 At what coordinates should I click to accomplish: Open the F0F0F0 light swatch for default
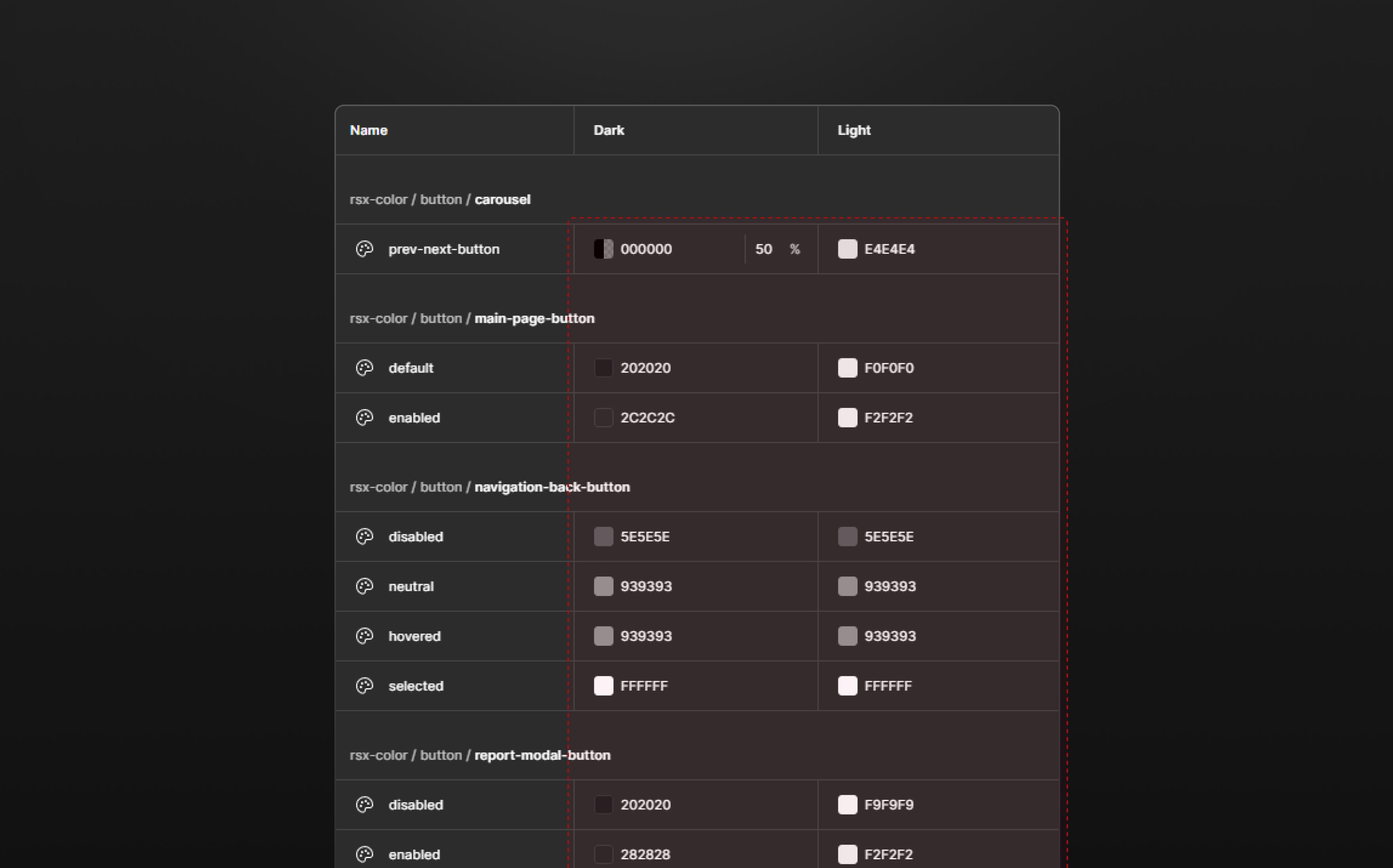click(x=847, y=368)
